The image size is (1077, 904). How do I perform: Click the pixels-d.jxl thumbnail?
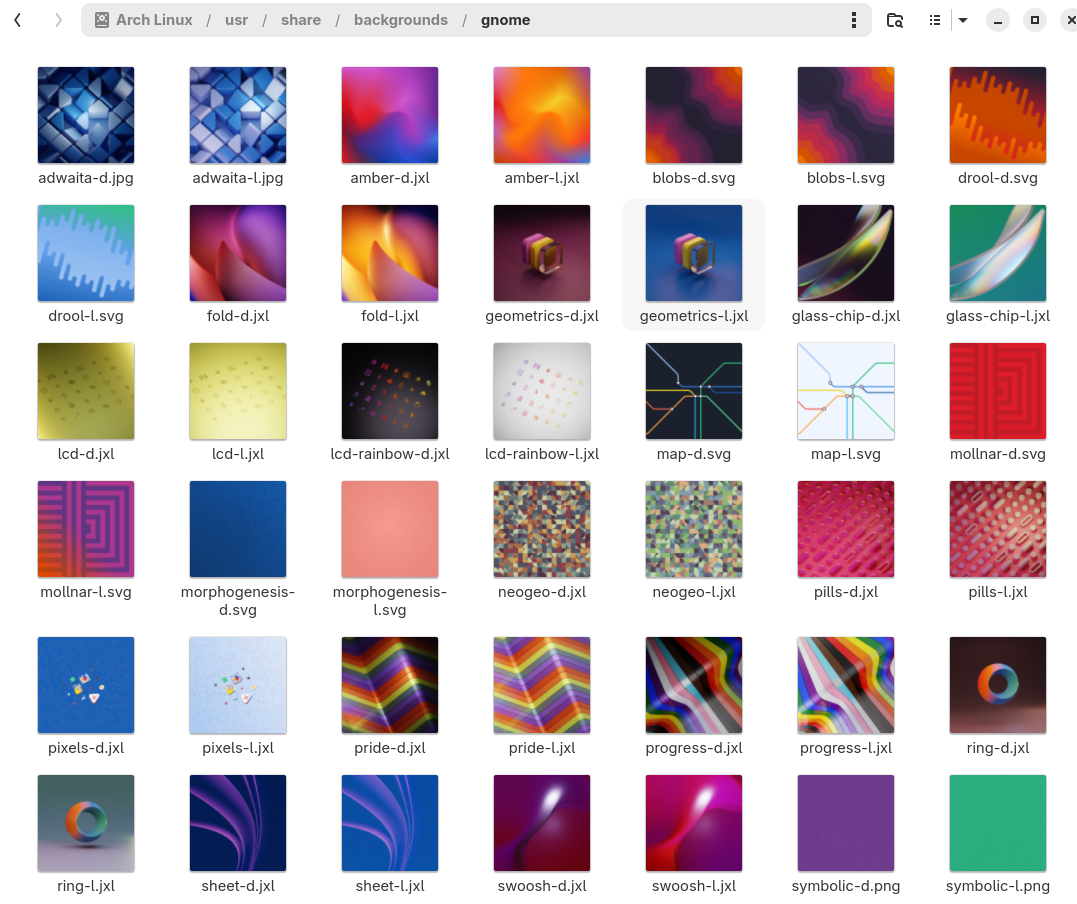(86, 685)
